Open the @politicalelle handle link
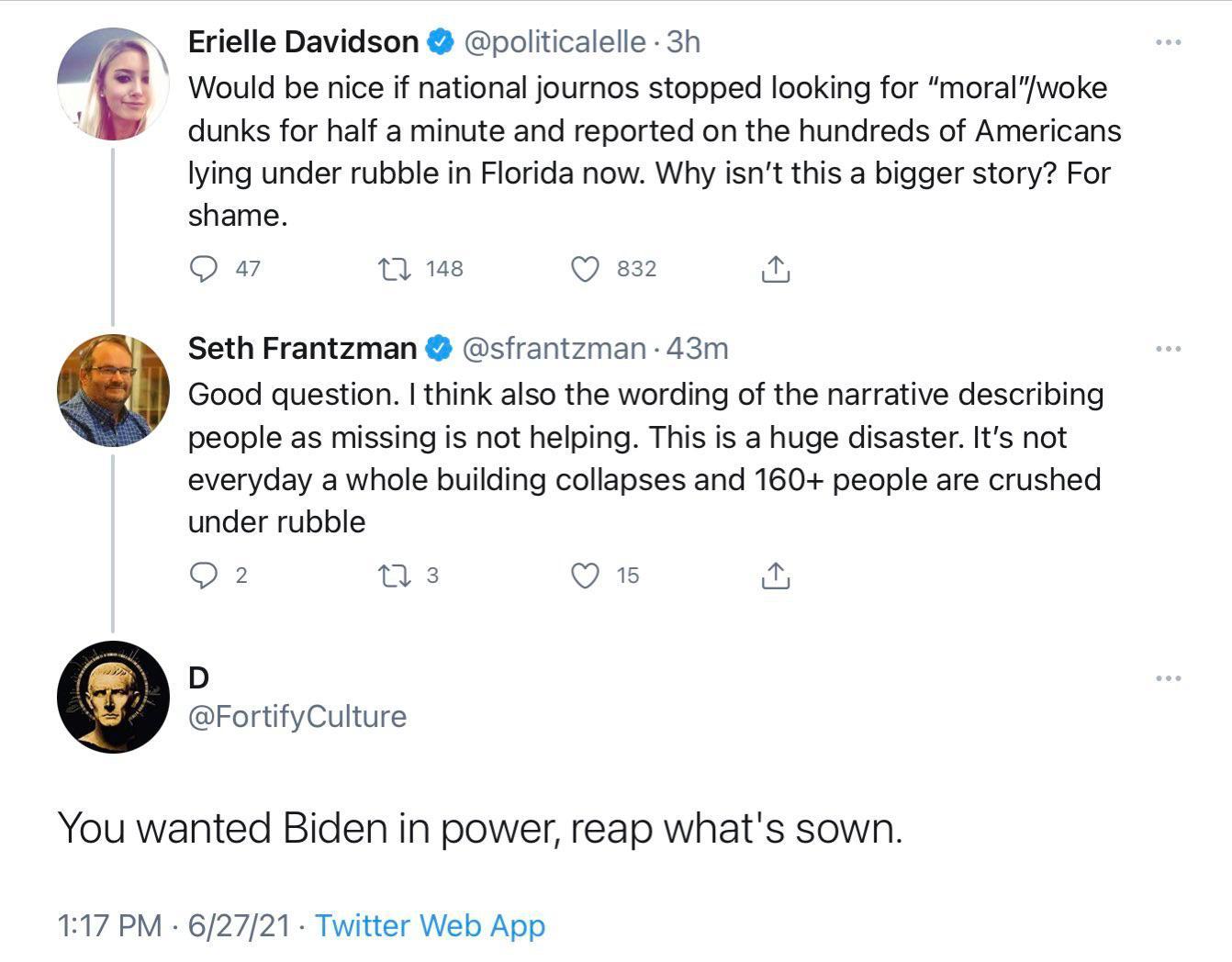 click(x=555, y=42)
